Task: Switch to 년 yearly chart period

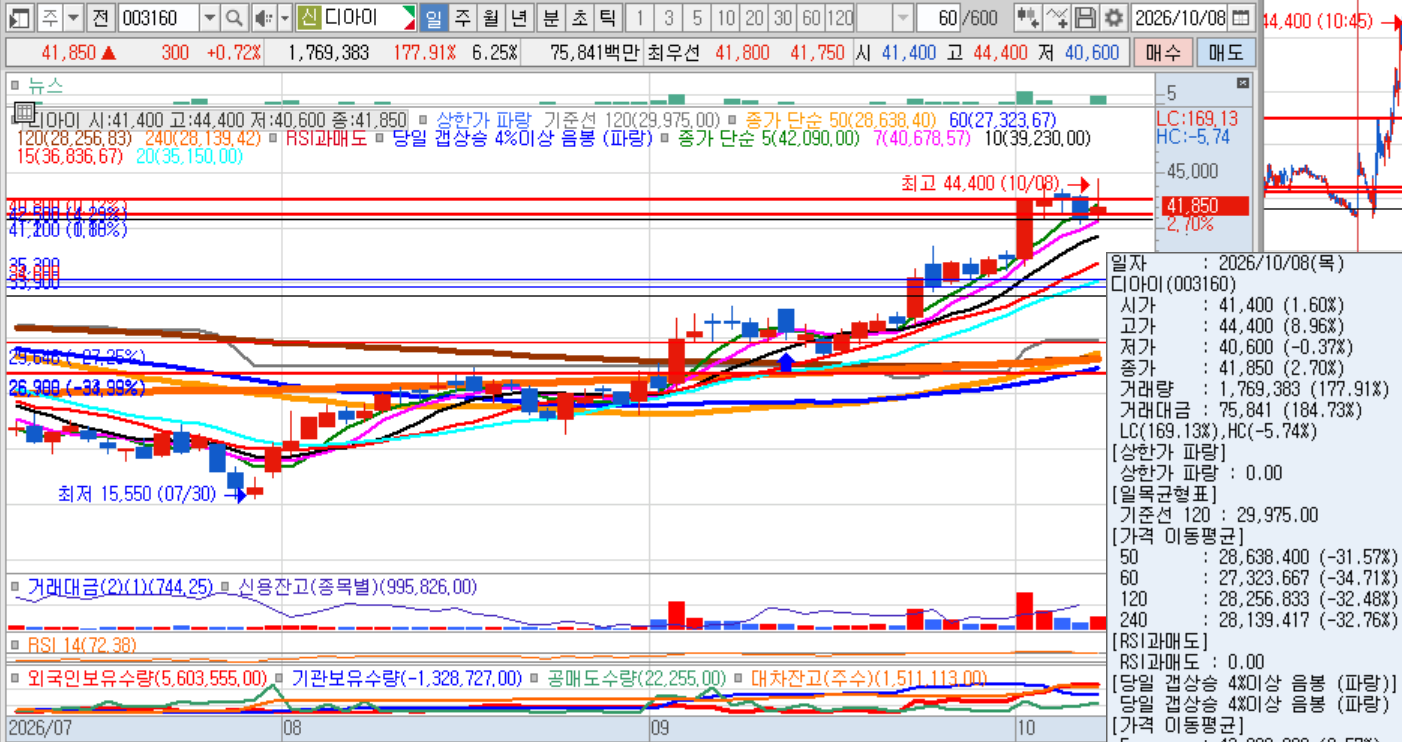Action: [518, 17]
